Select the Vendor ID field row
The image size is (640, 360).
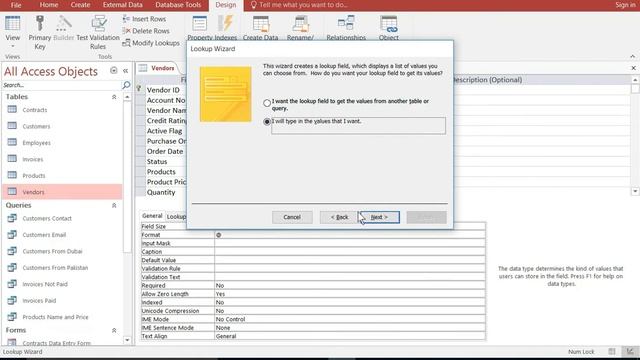[x=163, y=90]
